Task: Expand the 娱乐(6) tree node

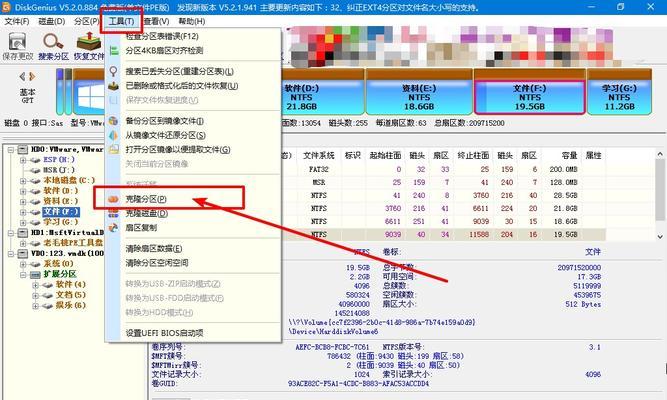Action: pos(35,306)
